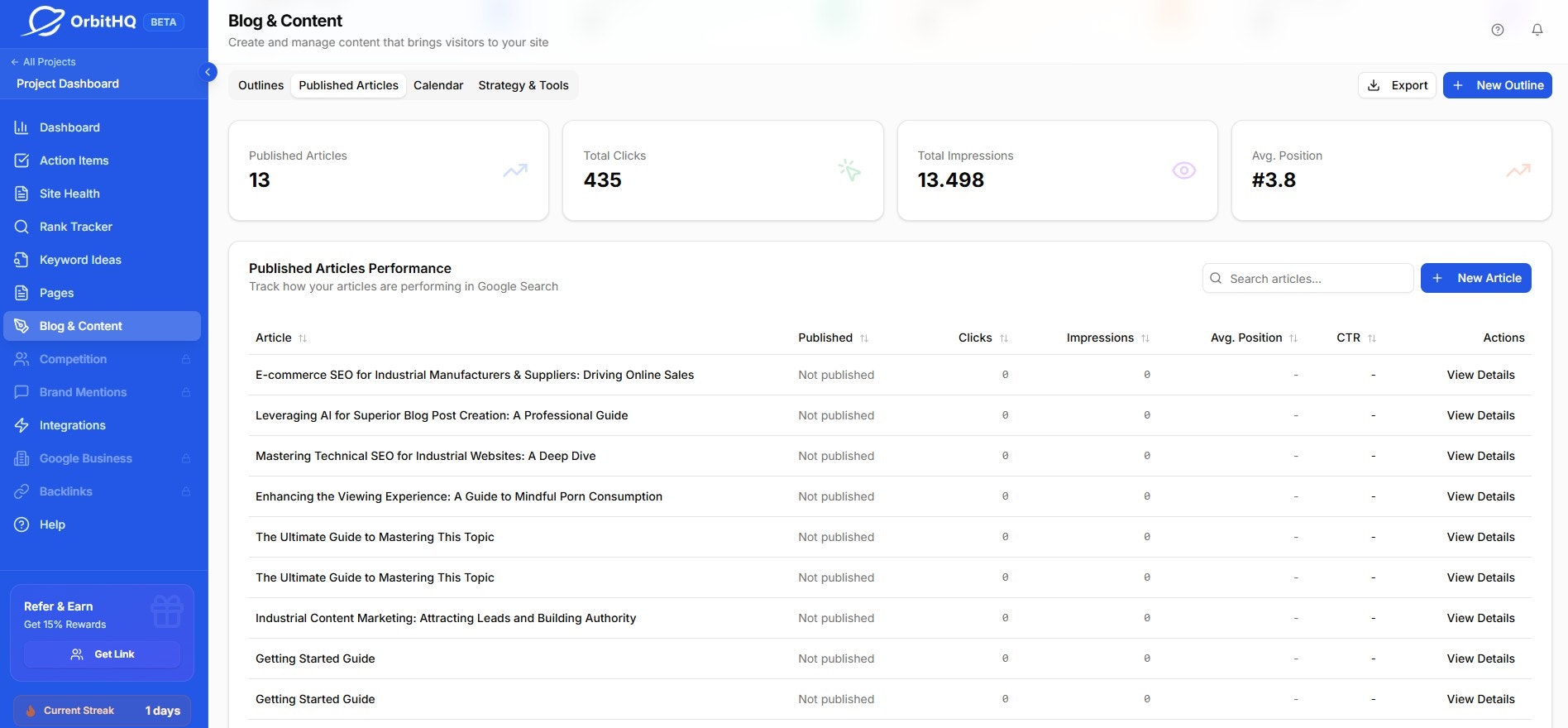Click 'Not published' in the E-commerce SEO row
The height and width of the screenshot is (728, 1568).
(x=836, y=375)
